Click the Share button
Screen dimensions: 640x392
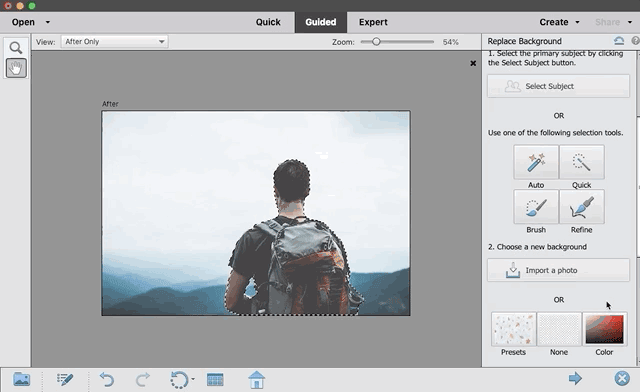607,22
